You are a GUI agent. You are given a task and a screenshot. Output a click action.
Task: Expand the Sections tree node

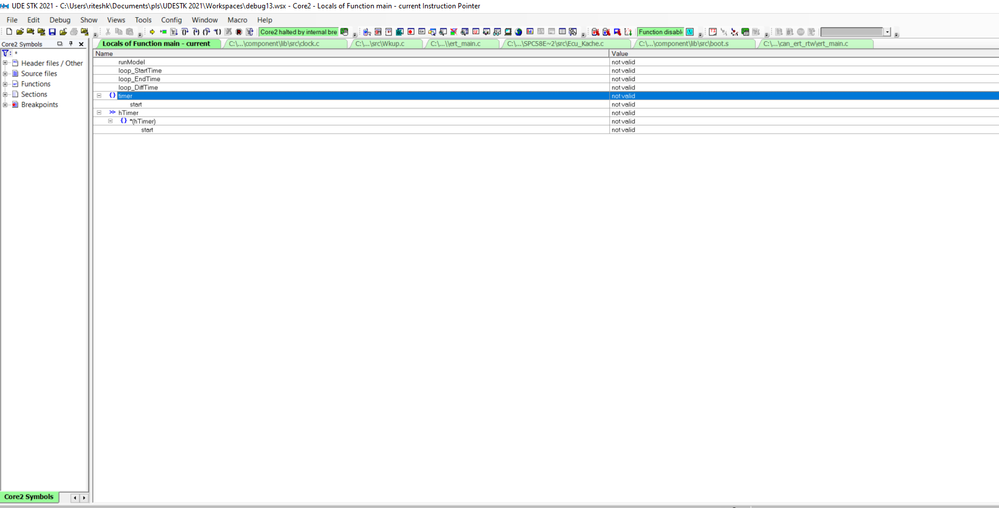point(5,94)
